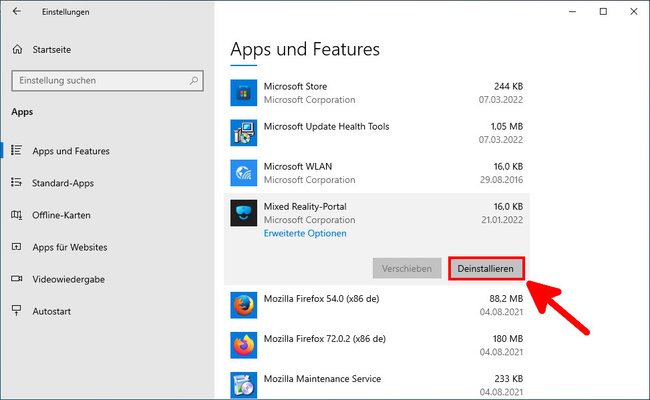The height and width of the screenshot is (400, 650).
Task: Select the Microsoft Store app icon
Action: (244, 93)
